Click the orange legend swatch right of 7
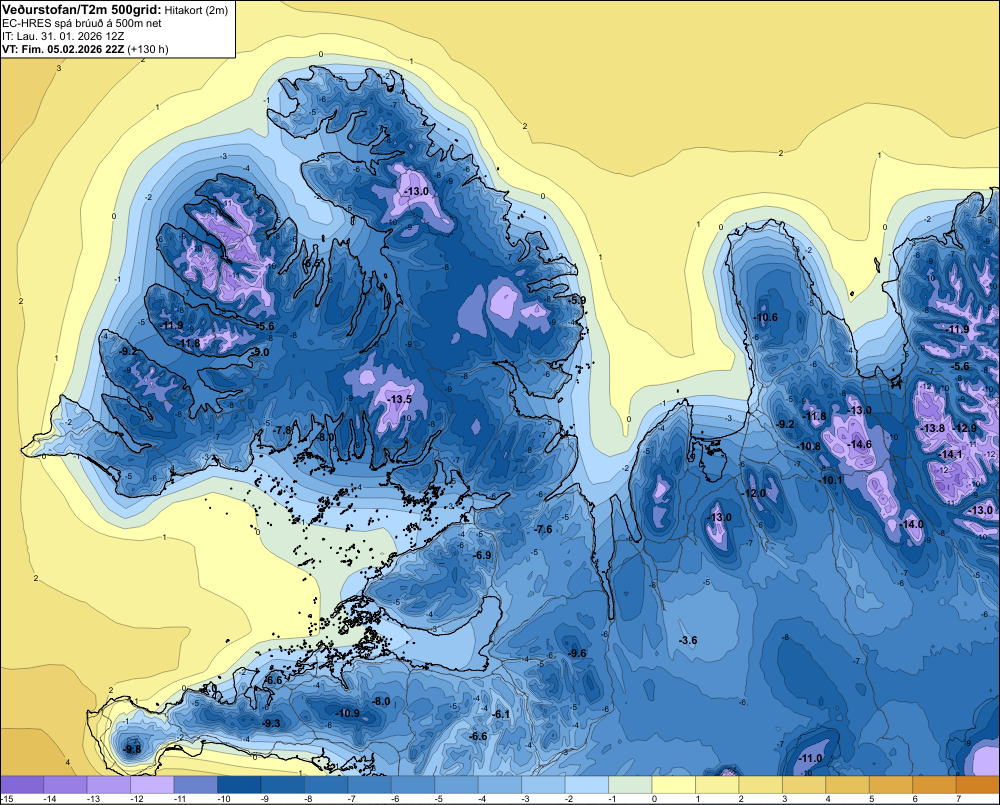This screenshot has width=1000, height=805. click(x=978, y=785)
